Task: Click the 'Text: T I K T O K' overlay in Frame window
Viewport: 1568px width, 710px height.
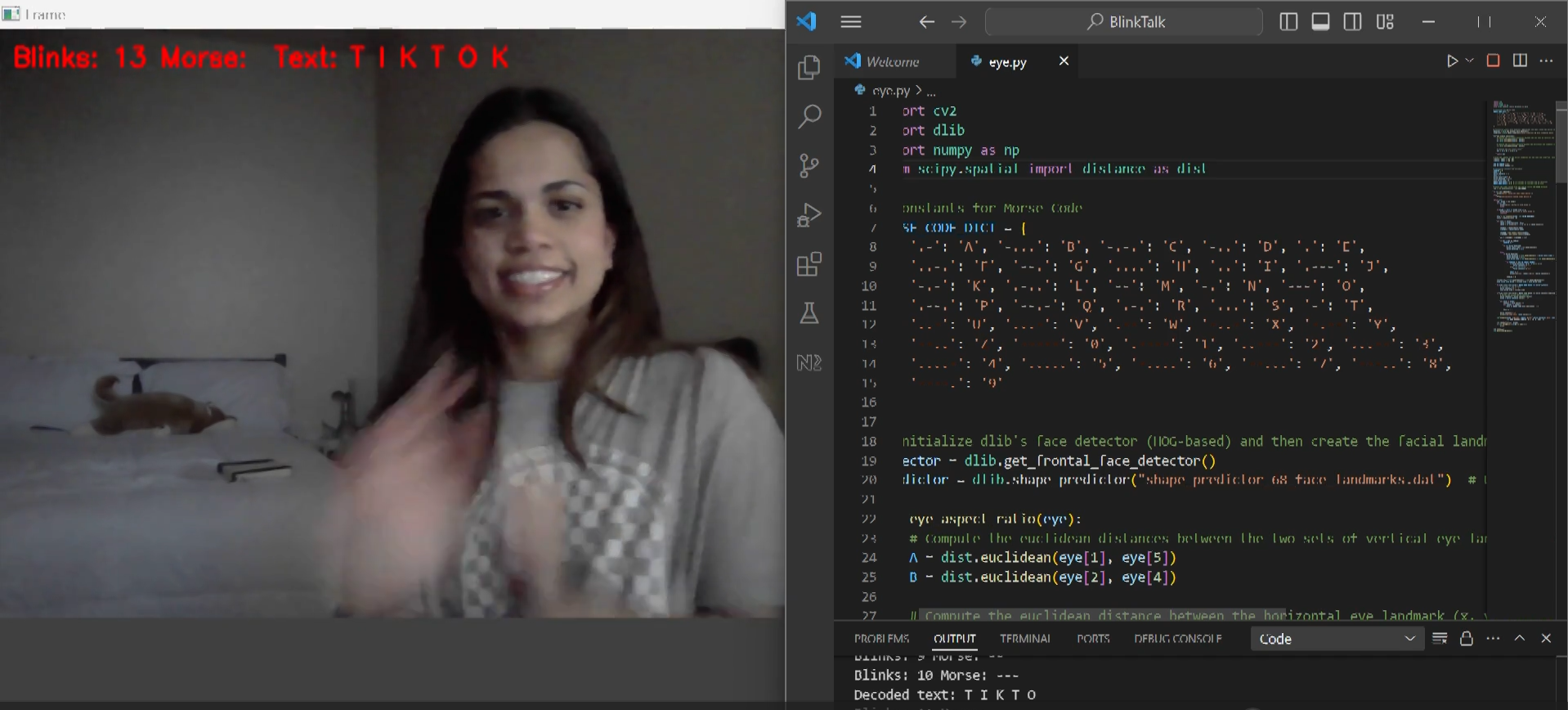Action: point(392,57)
